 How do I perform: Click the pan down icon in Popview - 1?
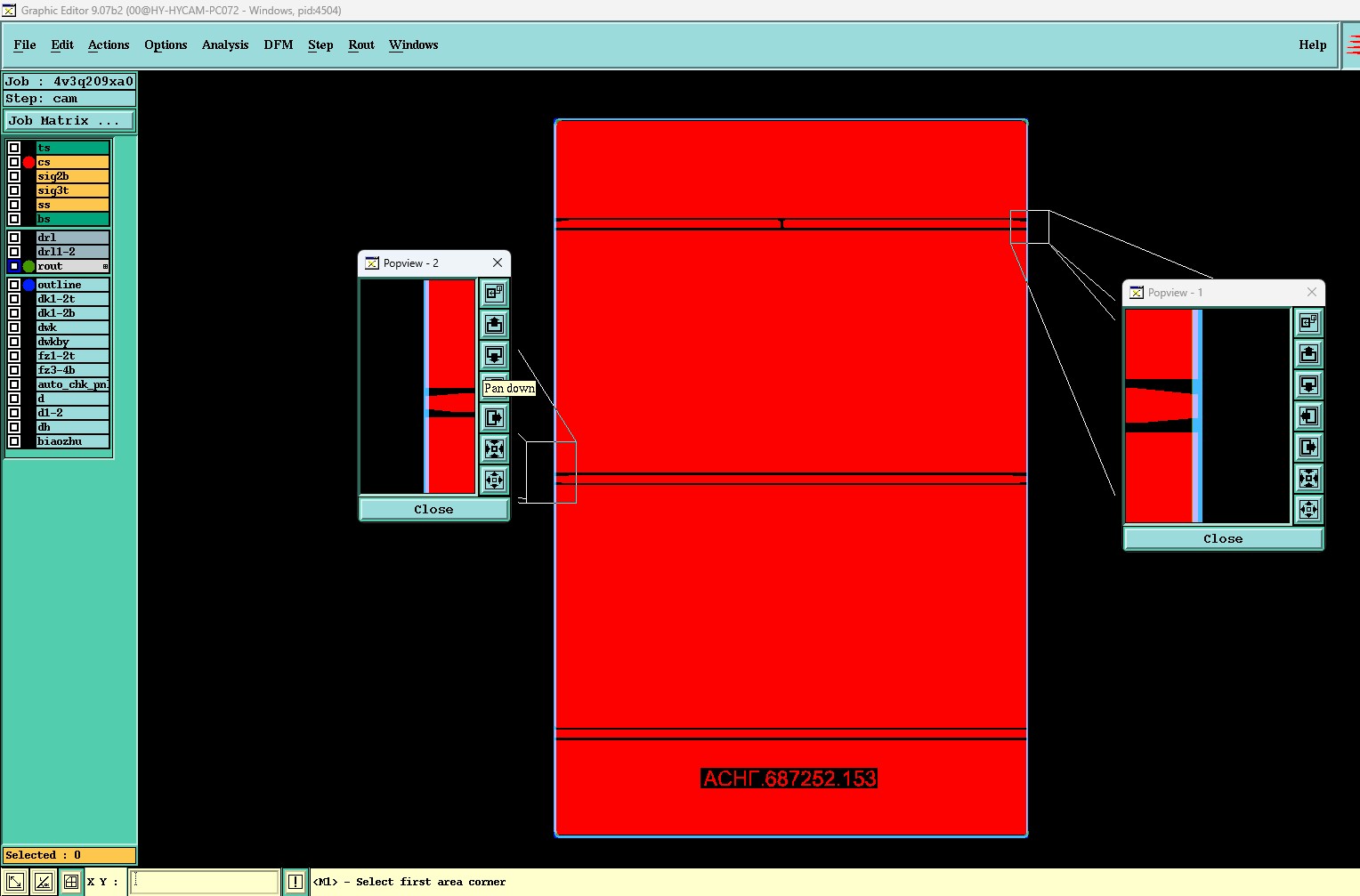1308,384
